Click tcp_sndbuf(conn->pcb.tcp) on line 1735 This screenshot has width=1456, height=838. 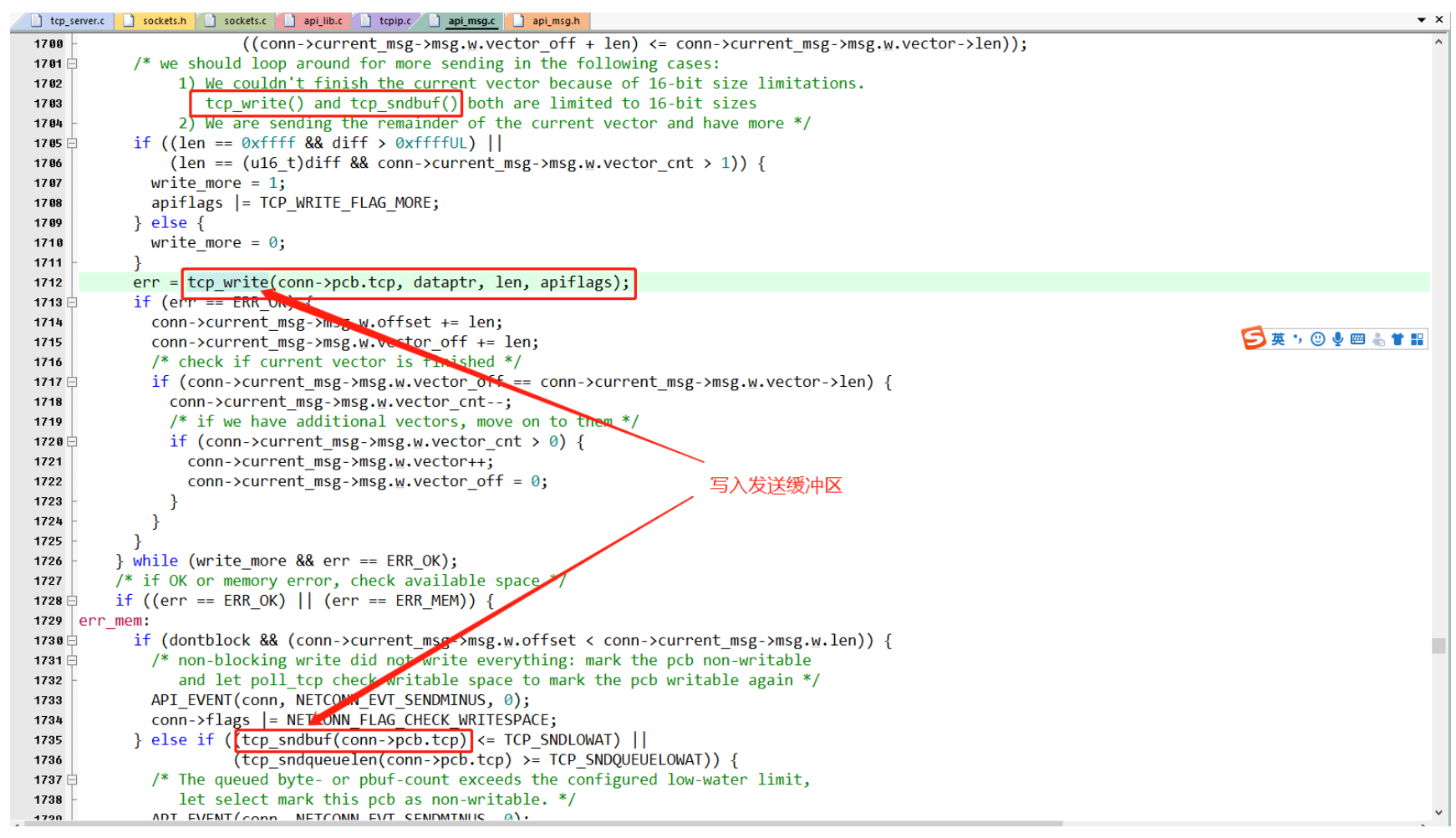[x=354, y=740]
